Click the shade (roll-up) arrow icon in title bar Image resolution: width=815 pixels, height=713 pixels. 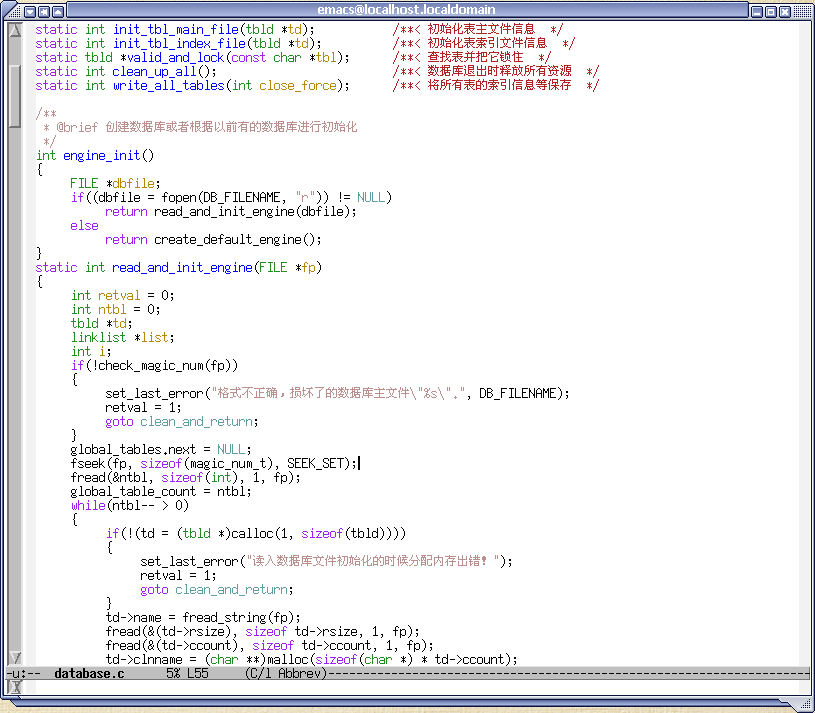[58, 11]
